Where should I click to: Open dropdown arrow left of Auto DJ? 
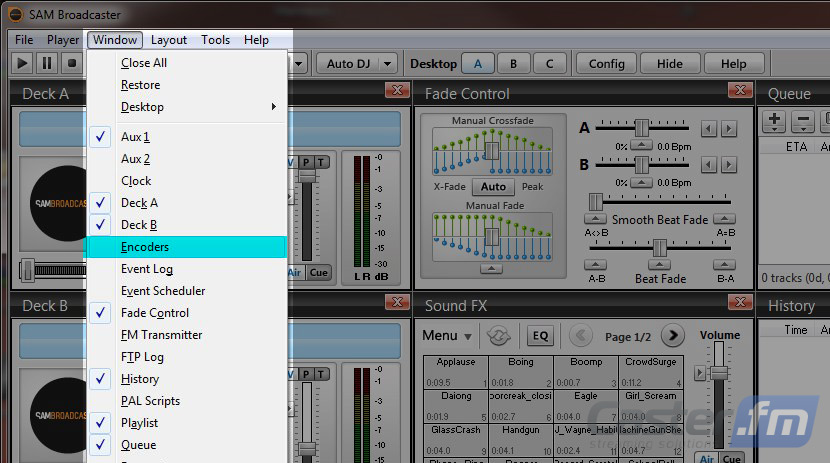coord(299,63)
